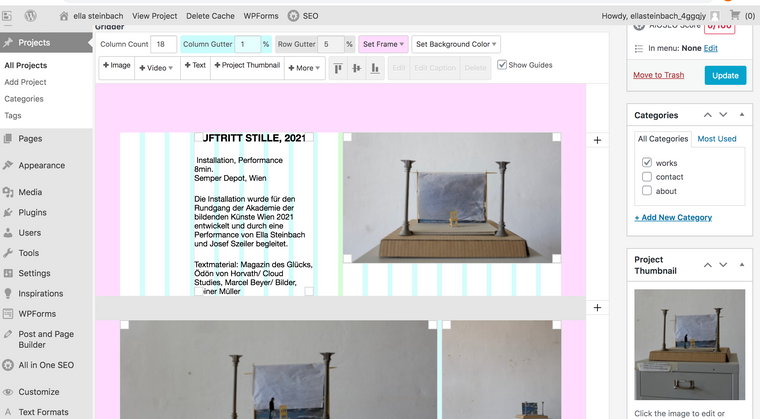Toggle the Show Guides checkbox
Image resolution: width=760 pixels, height=419 pixels.
503,65
